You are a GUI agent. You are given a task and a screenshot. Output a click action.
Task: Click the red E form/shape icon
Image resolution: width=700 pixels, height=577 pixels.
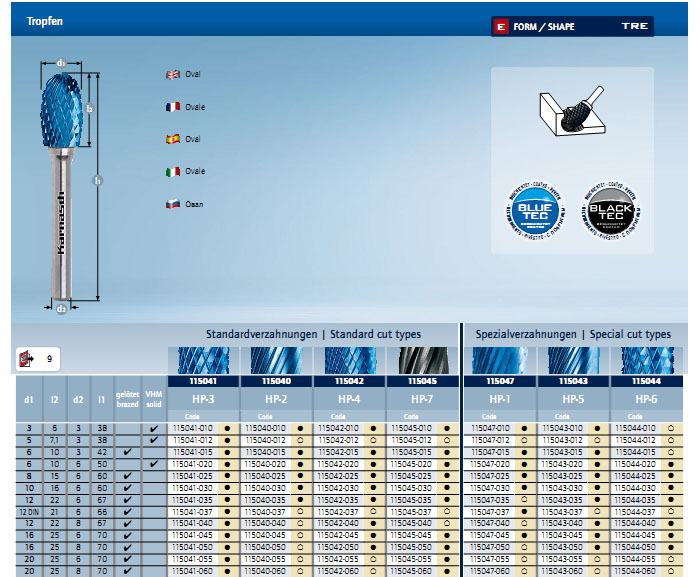click(x=502, y=27)
